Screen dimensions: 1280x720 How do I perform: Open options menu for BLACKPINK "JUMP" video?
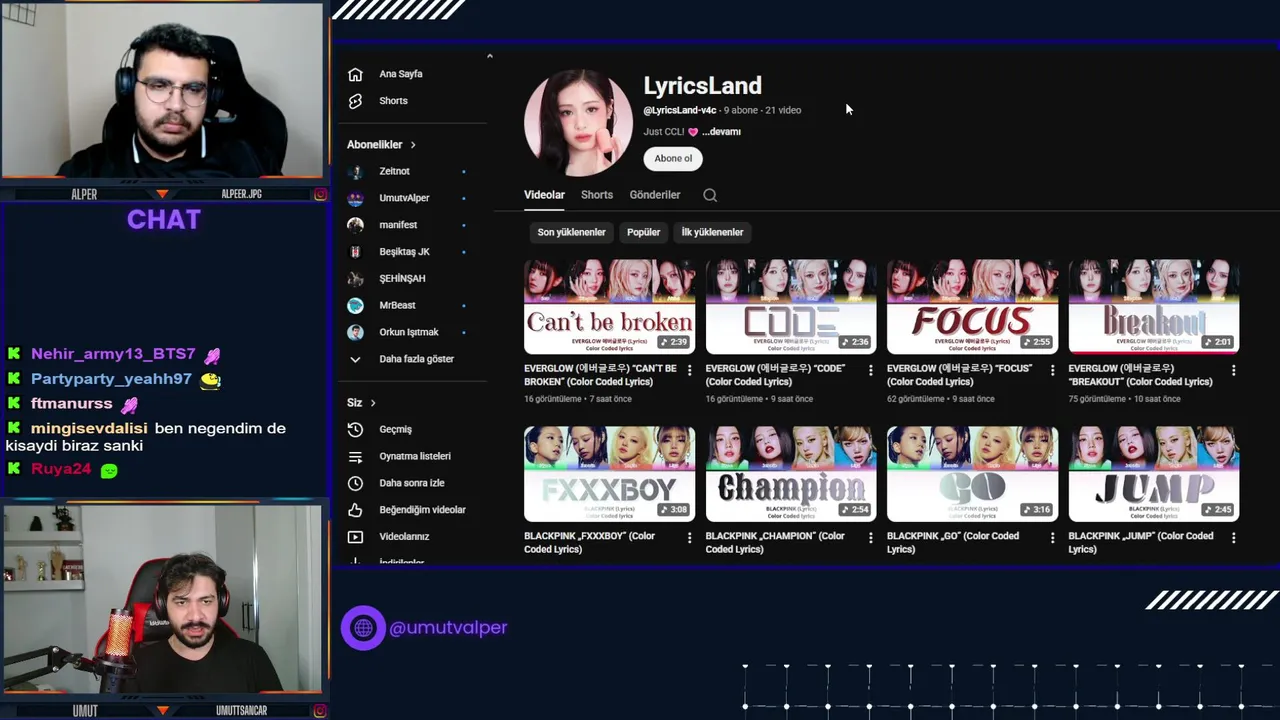1233,537
